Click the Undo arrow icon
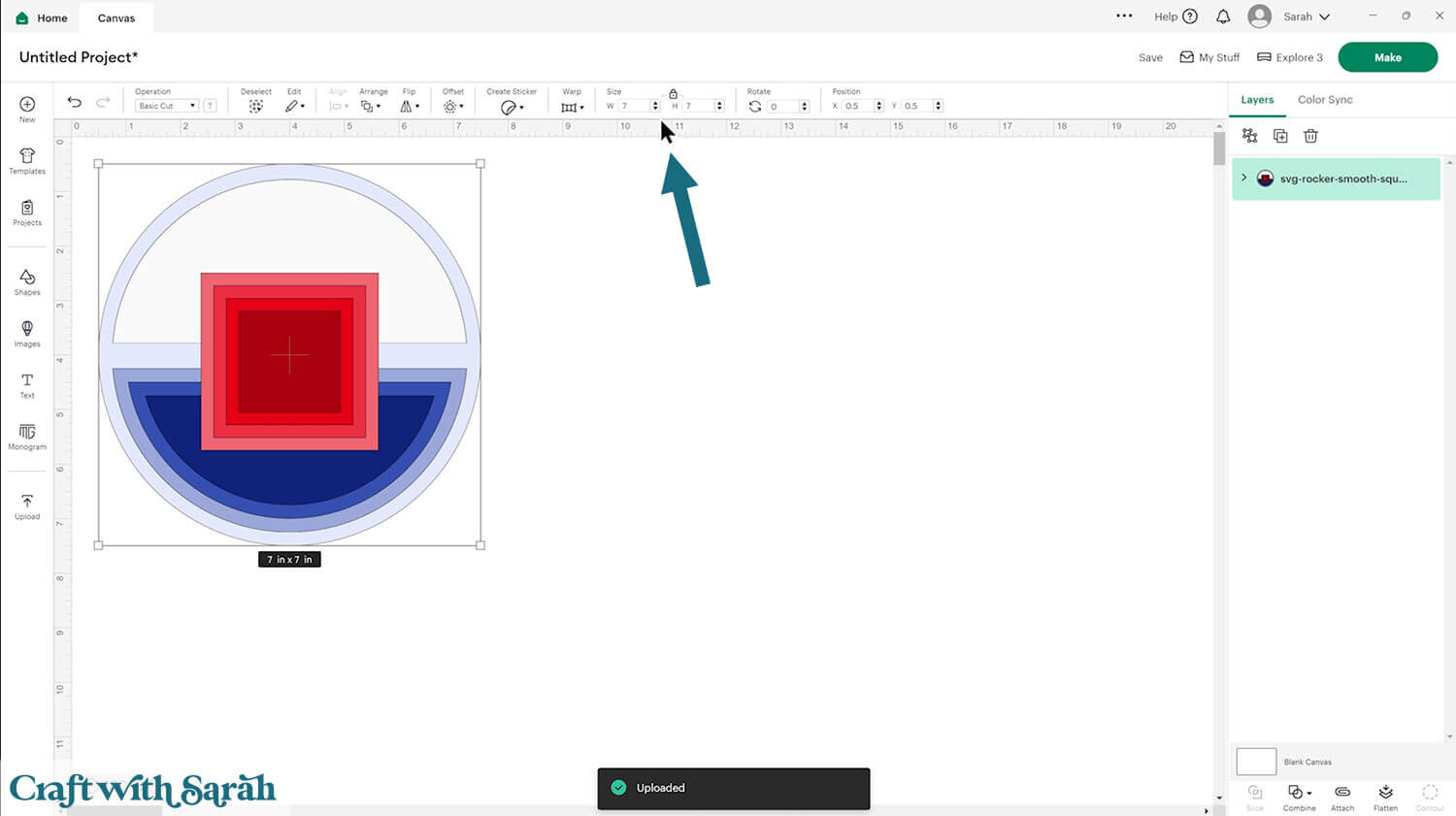 [75, 102]
